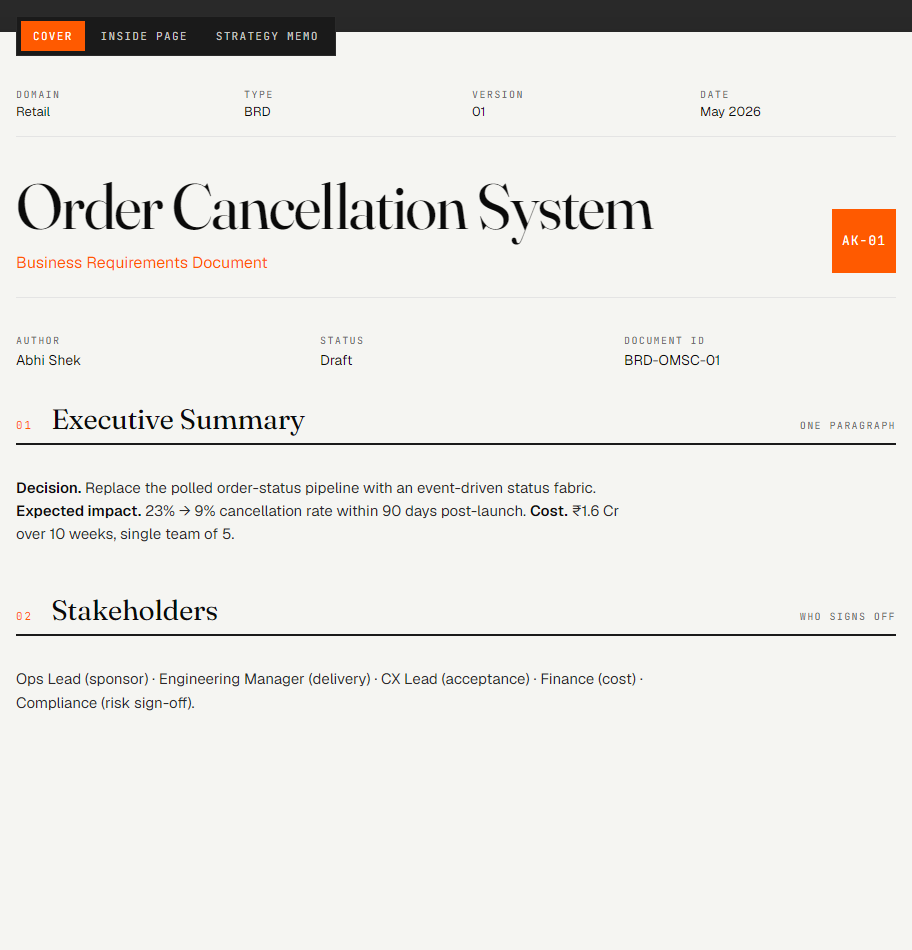Image resolution: width=912 pixels, height=950 pixels.
Task: Click the Business Requirements Document subtitle
Action: click(142, 262)
